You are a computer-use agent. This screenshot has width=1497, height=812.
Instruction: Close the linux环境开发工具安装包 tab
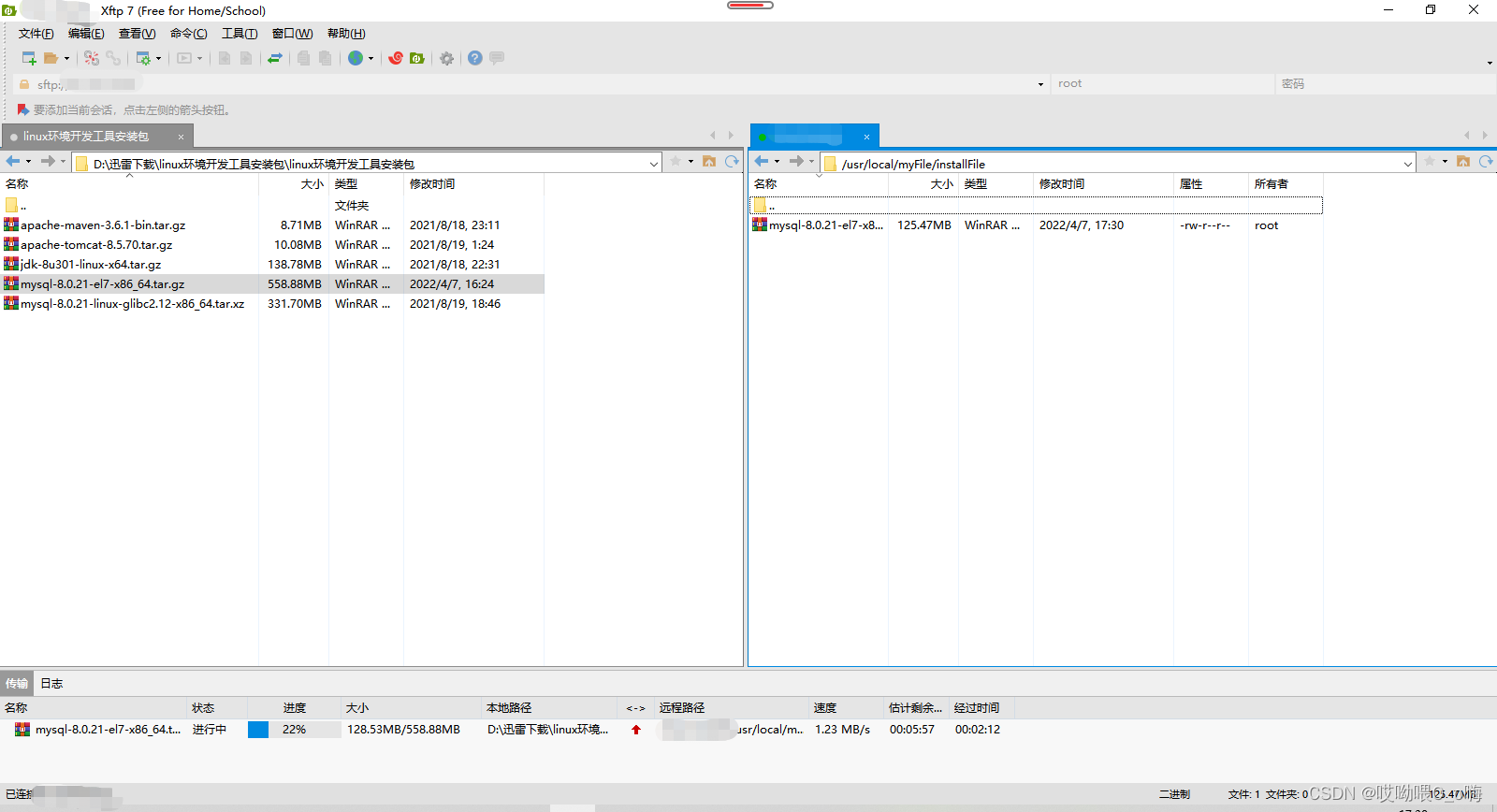(181, 137)
